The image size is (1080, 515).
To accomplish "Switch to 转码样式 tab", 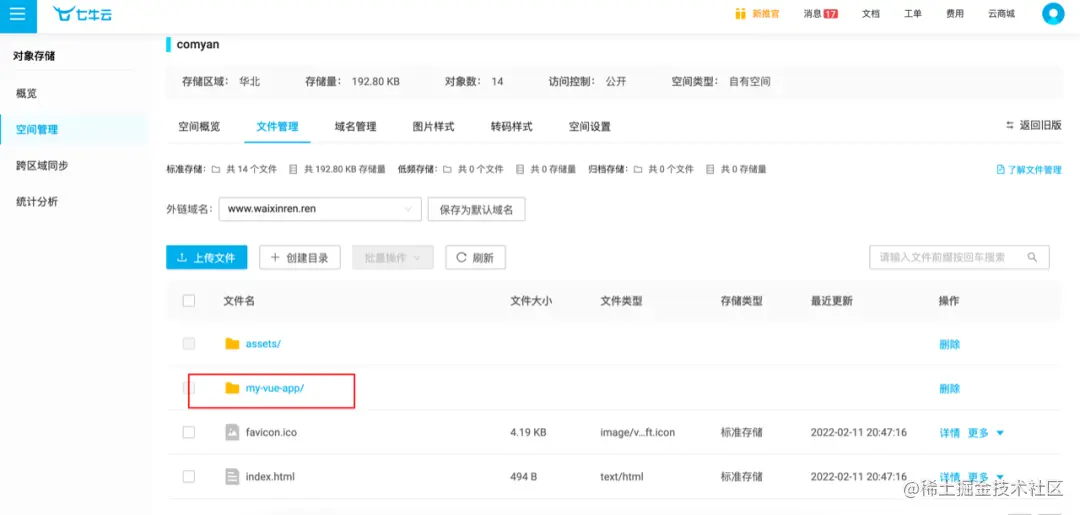I will click(x=512, y=127).
